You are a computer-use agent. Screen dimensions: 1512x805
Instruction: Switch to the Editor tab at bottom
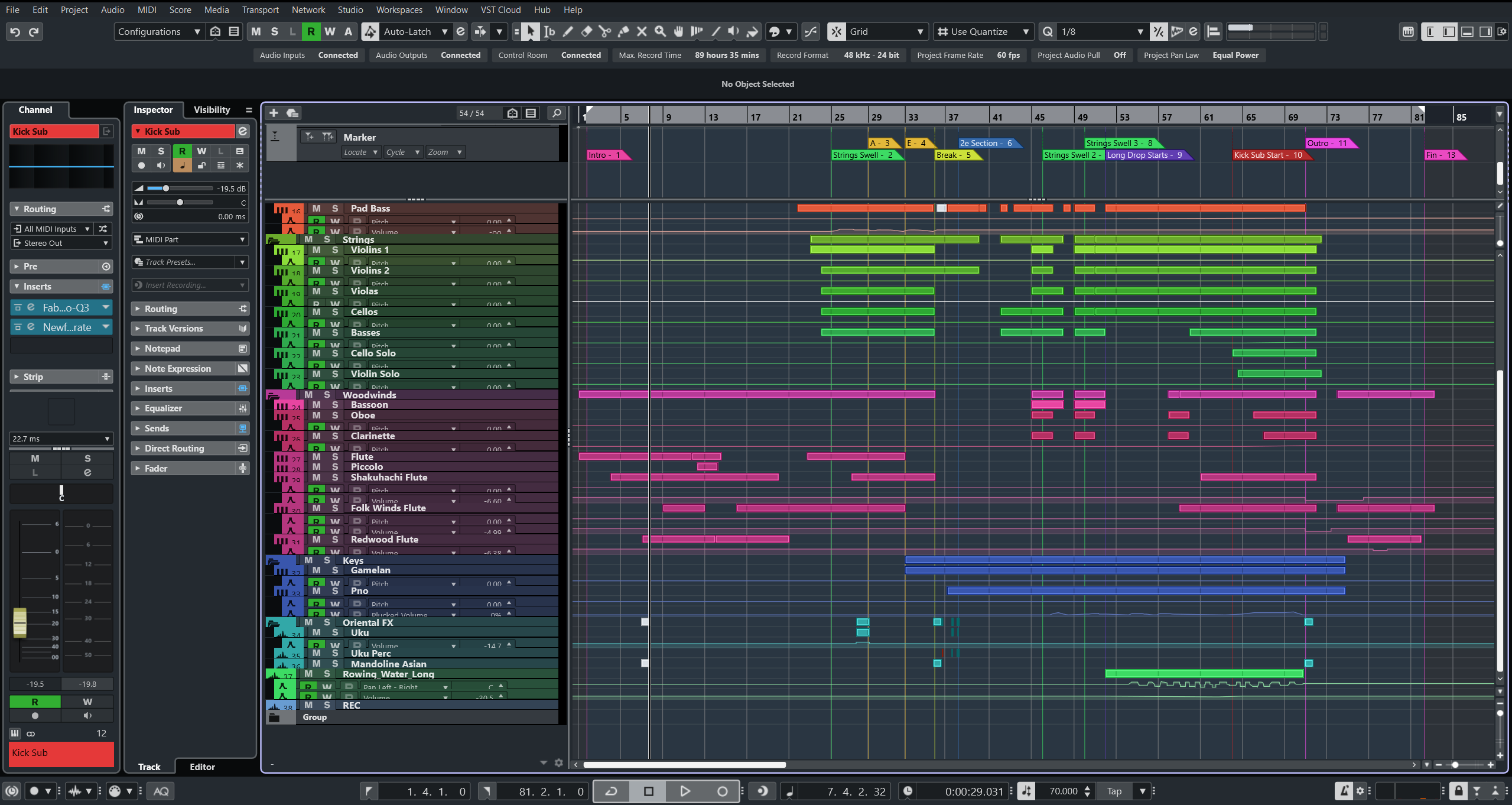(202, 767)
